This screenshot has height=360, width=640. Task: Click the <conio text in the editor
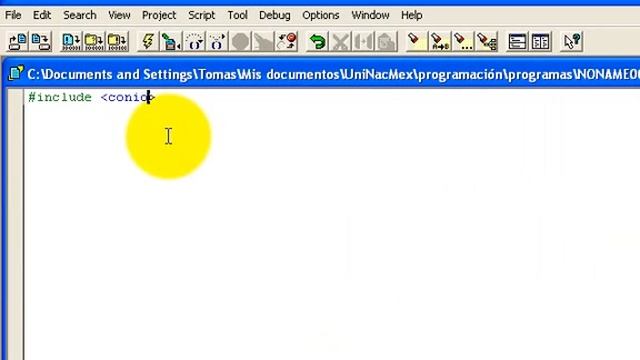[124, 97]
